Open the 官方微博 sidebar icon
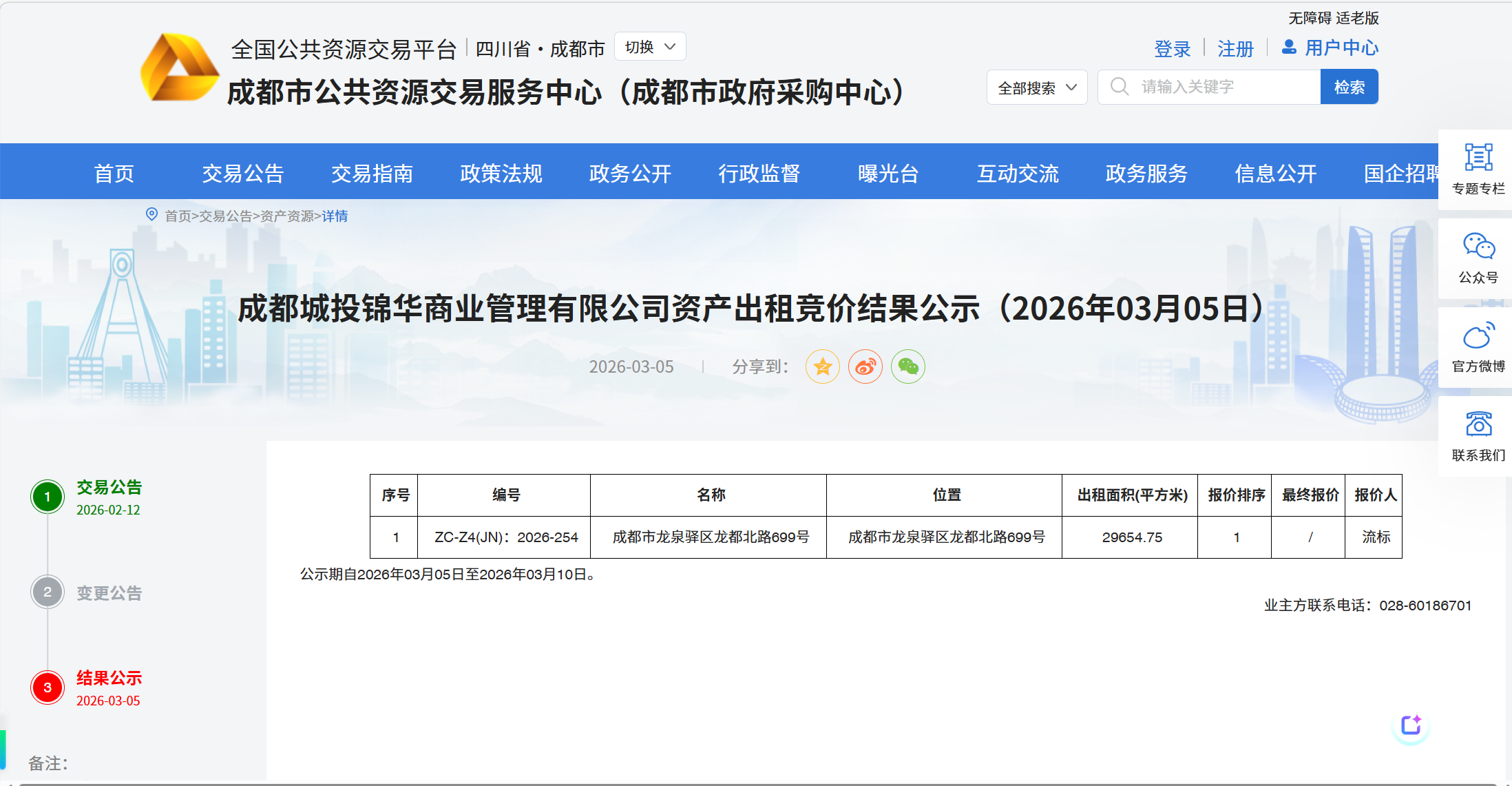 (1478, 336)
